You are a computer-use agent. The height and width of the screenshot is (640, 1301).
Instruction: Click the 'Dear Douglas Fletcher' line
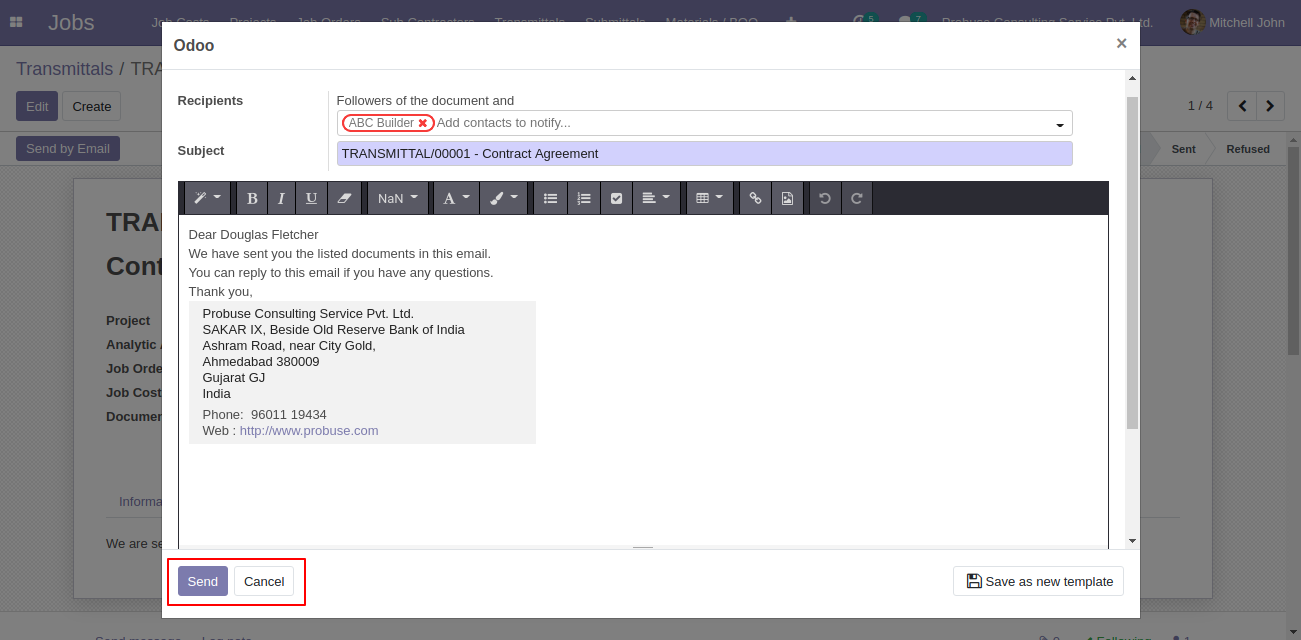pos(254,235)
